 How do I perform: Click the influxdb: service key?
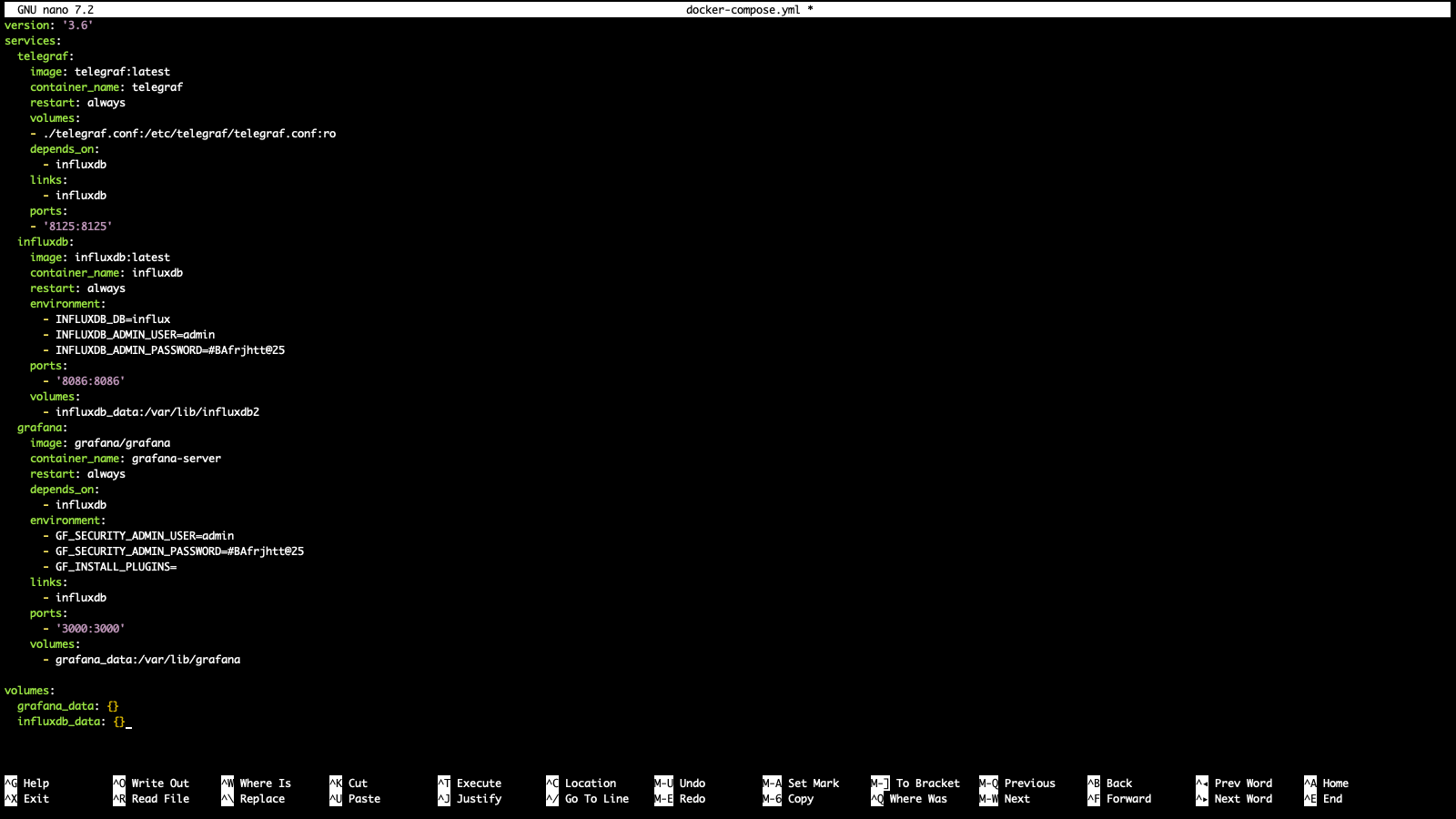[45, 242]
